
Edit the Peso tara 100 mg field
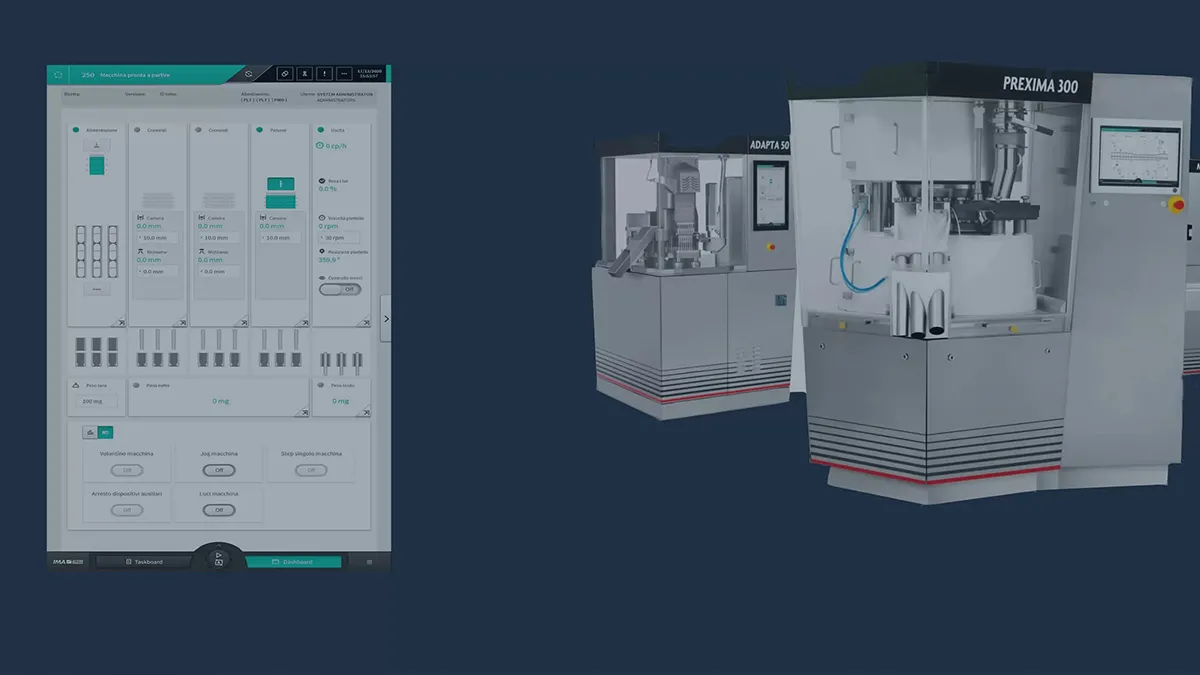pyautogui.click(x=99, y=401)
